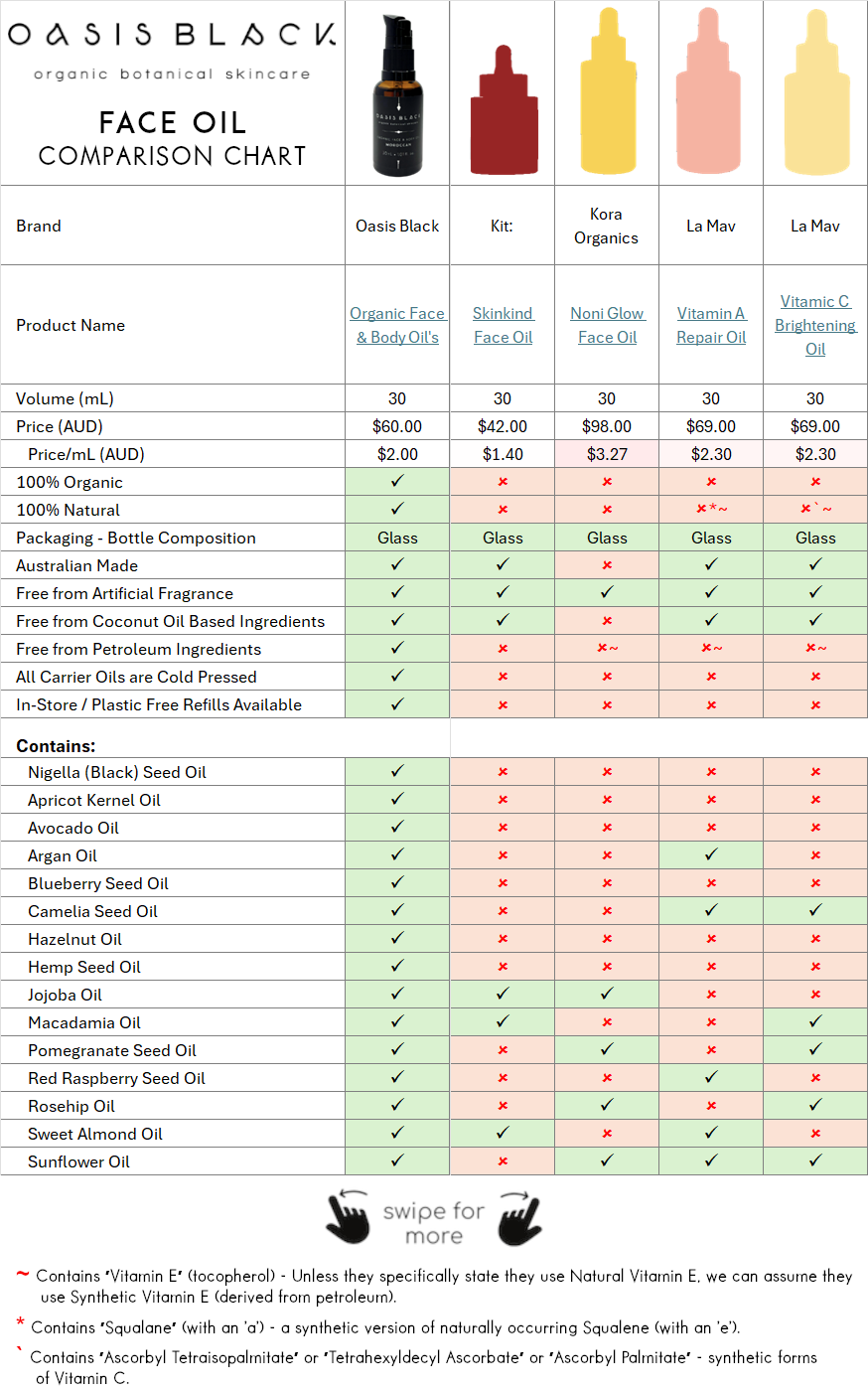Click Oasis Black 100% Organic checkmark
The height and width of the screenshot is (1391, 868).
pos(397,482)
